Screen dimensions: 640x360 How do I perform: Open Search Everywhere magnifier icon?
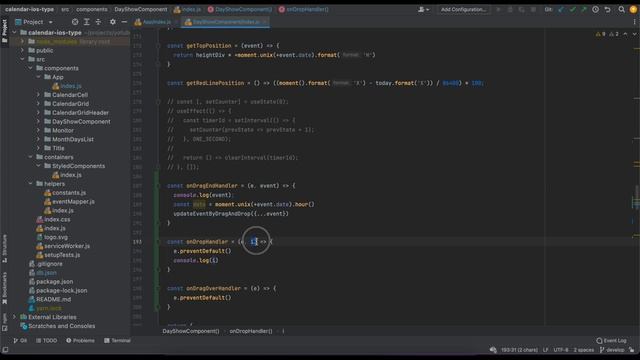(x=621, y=9)
